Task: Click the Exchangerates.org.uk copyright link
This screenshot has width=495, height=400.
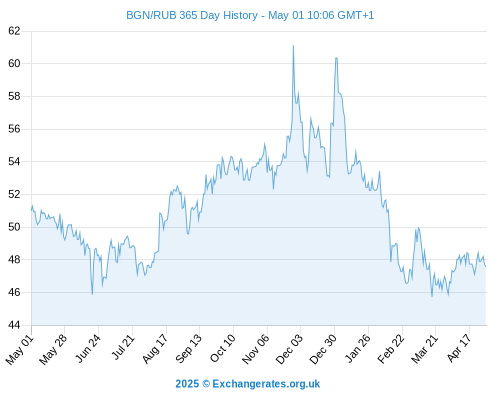Action: pos(247,384)
